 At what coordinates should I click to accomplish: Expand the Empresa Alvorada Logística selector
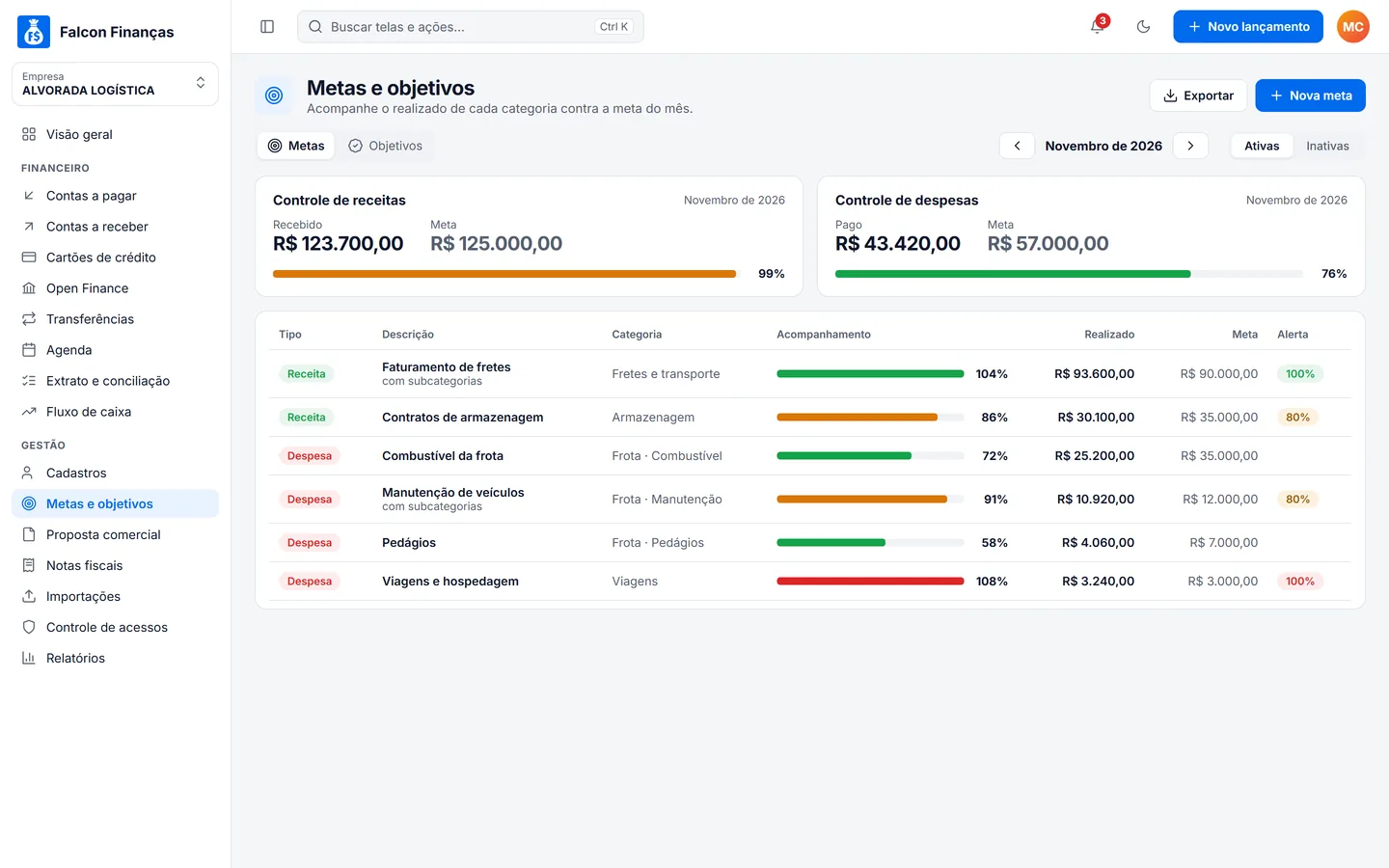[x=115, y=84]
